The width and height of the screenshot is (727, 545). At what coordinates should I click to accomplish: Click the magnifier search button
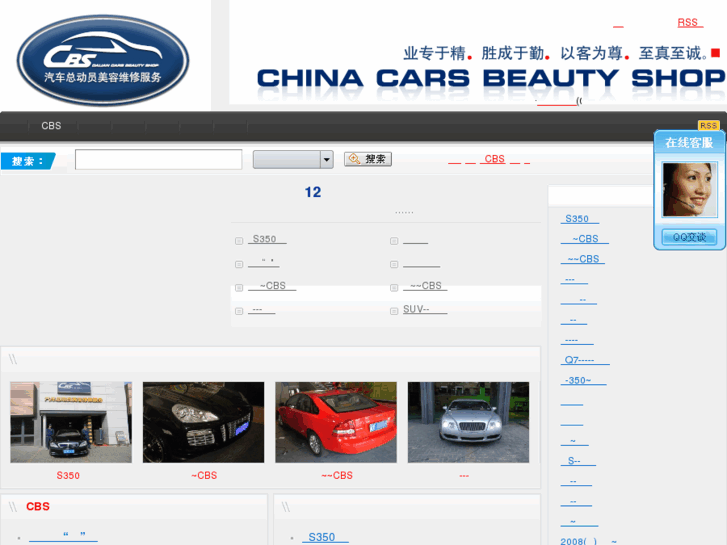point(368,159)
